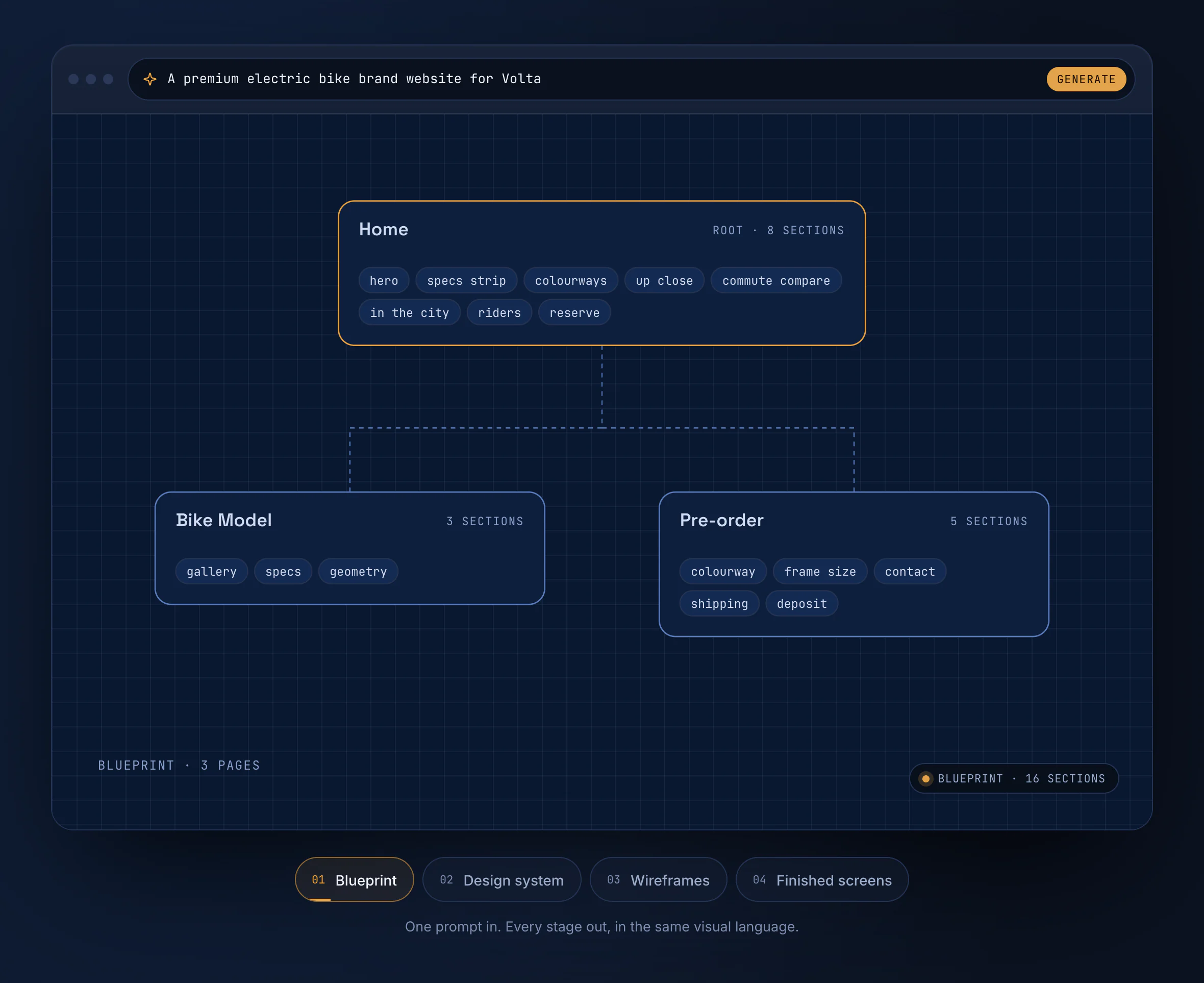
Task: Click the commute compare chip
Action: [776, 280]
